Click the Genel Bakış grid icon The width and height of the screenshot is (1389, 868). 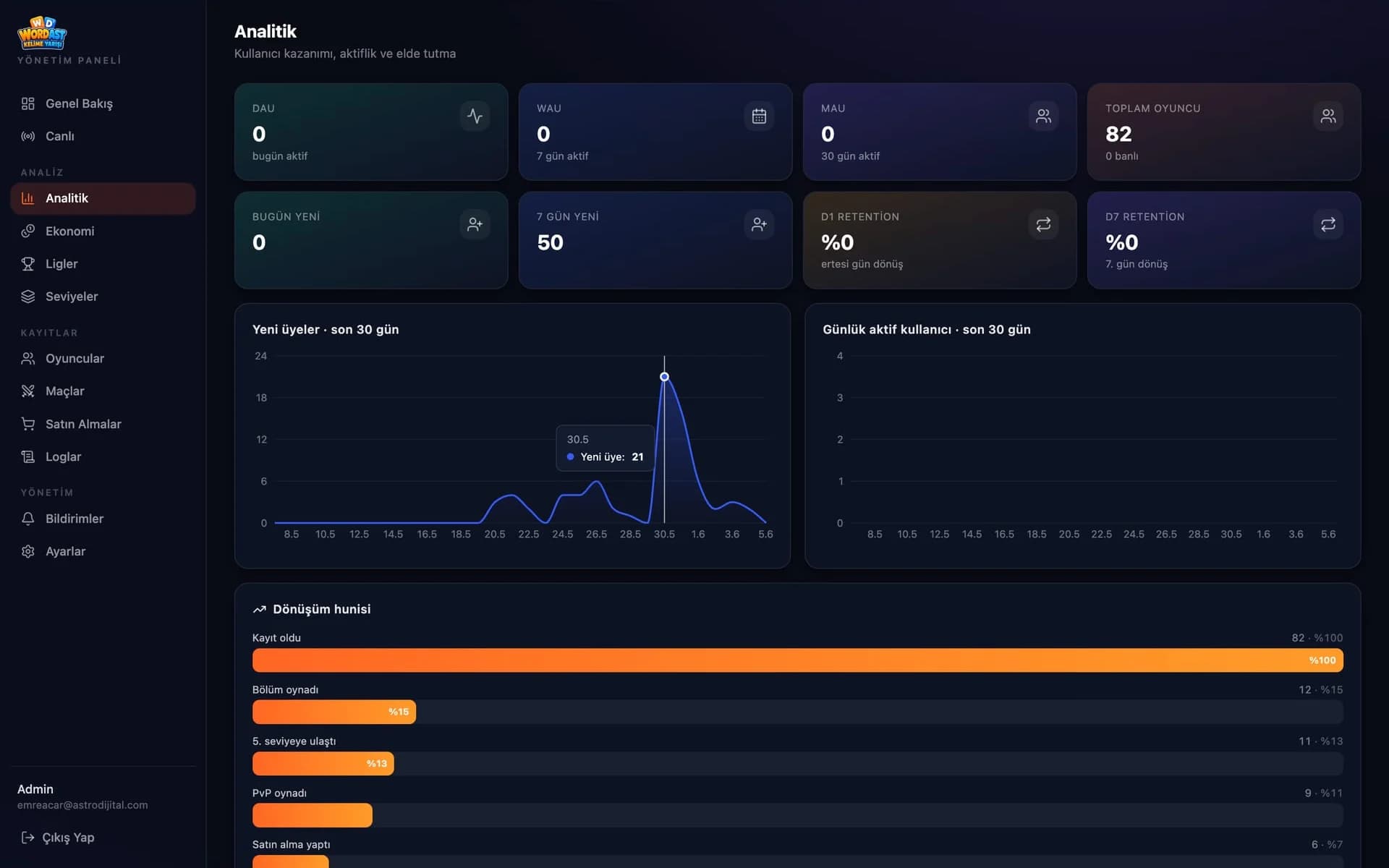coord(27,103)
